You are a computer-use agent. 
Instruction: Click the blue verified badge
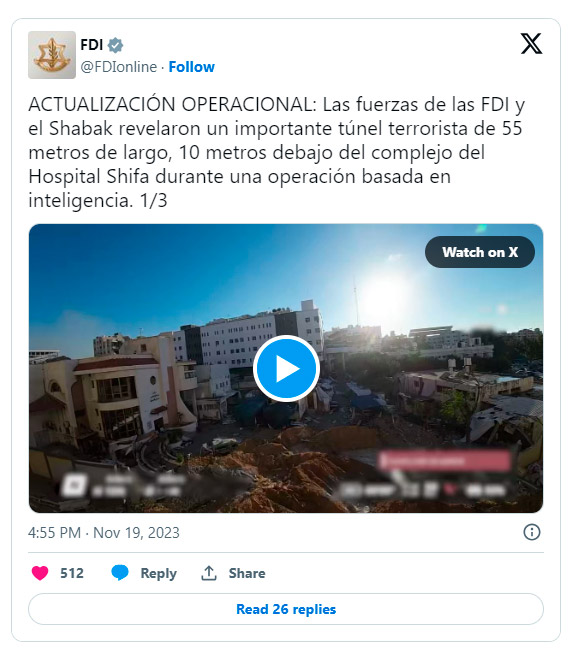(x=115, y=45)
